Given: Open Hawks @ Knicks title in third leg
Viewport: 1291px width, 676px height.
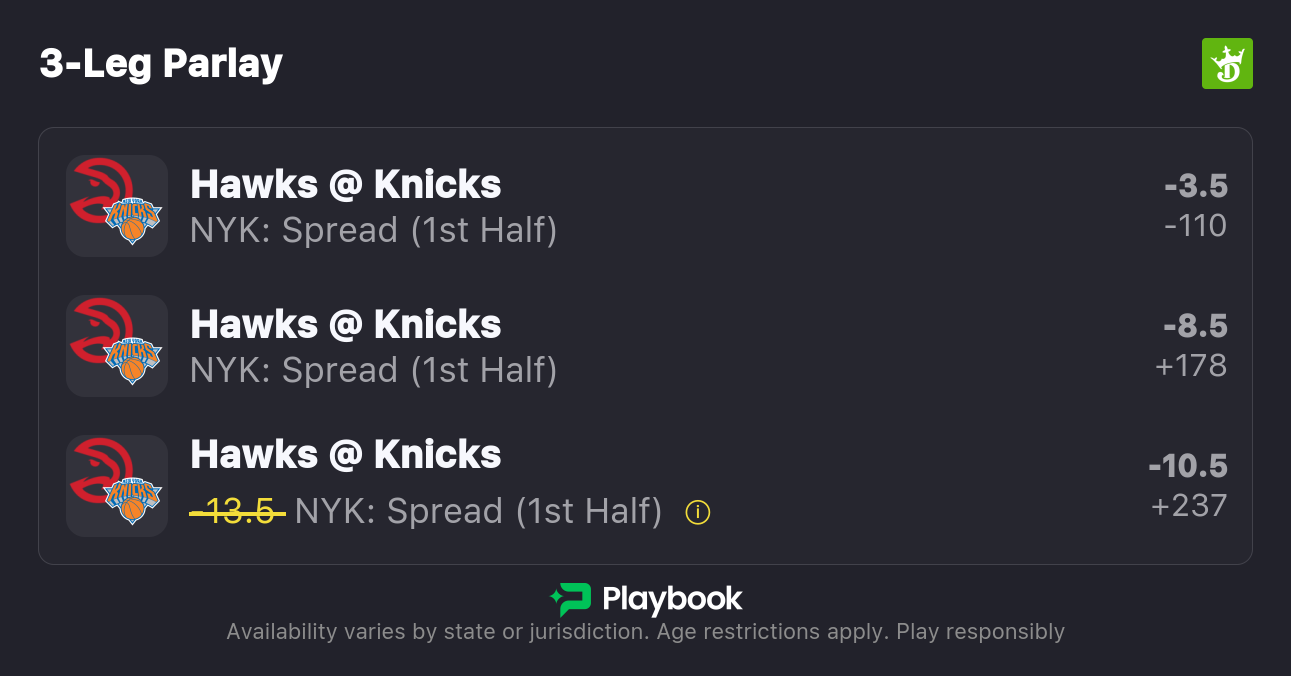Looking at the screenshot, I should click(346, 454).
